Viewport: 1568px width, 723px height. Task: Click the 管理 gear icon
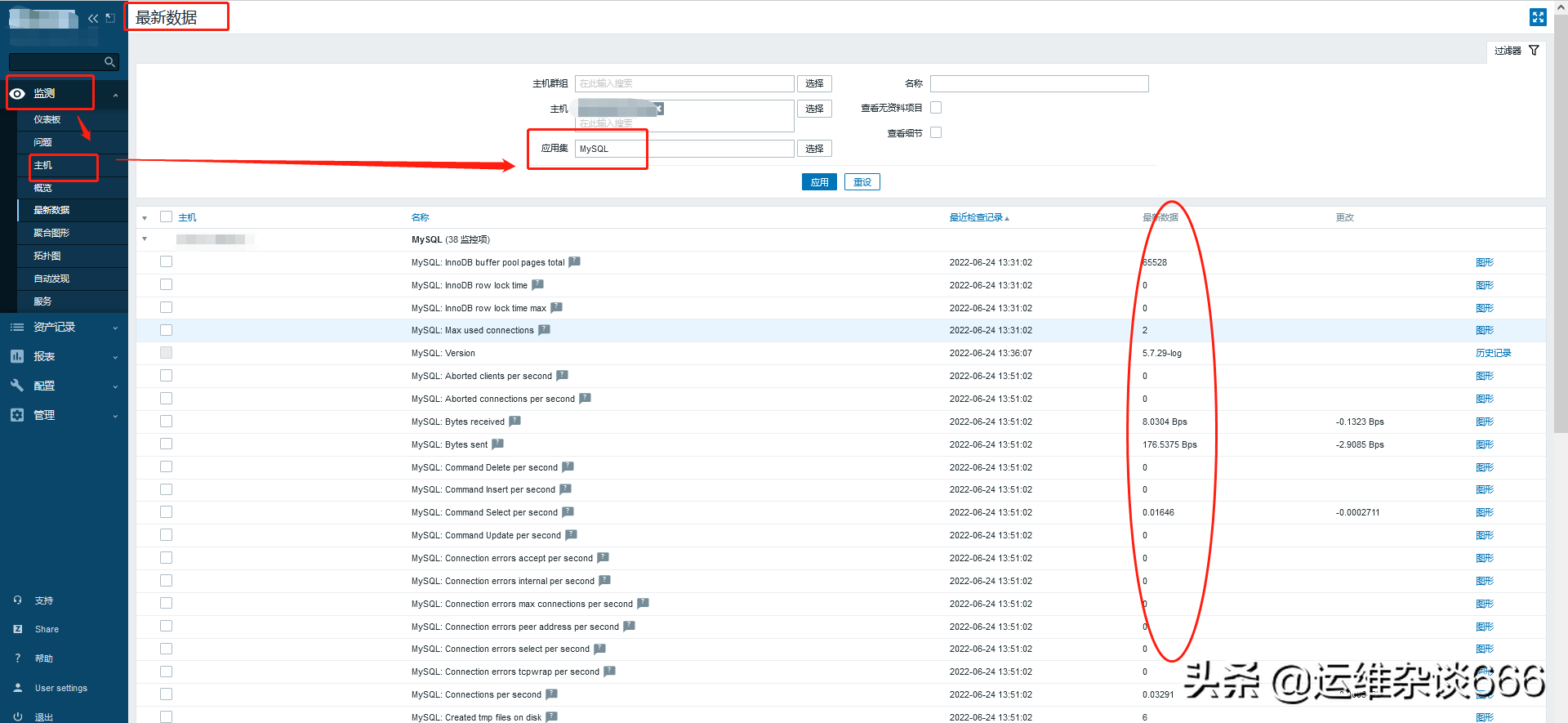17,415
